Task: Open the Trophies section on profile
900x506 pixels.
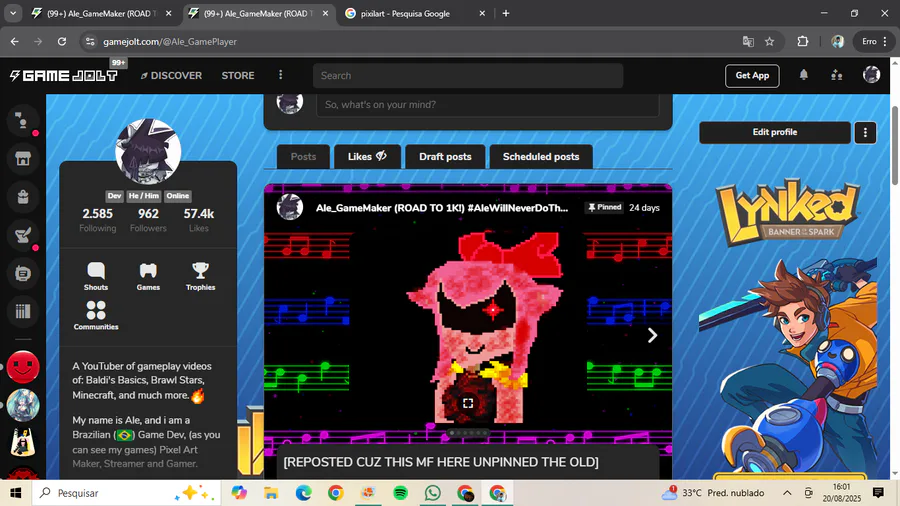Action: point(200,276)
